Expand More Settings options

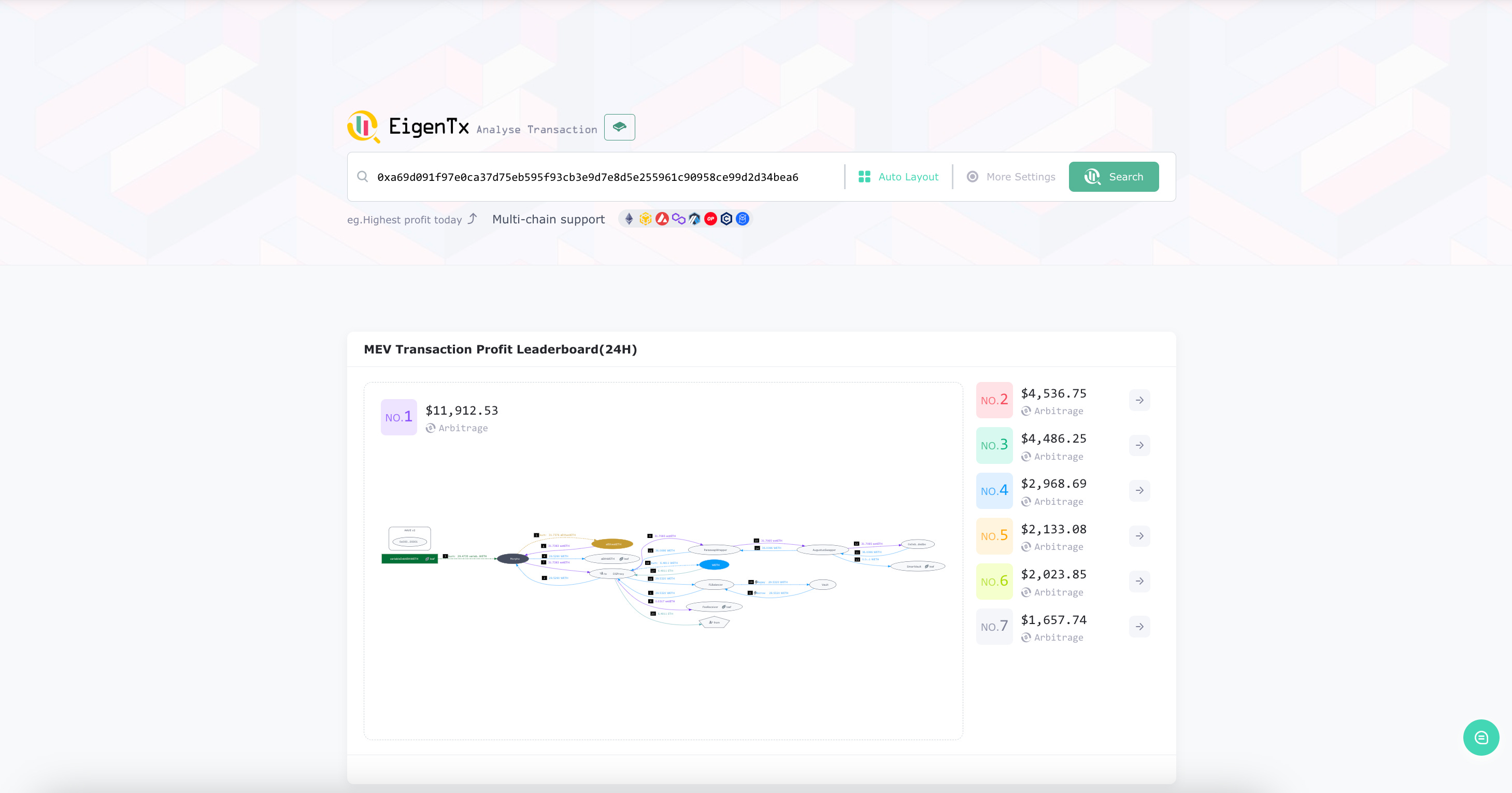click(x=1011, y=177)
